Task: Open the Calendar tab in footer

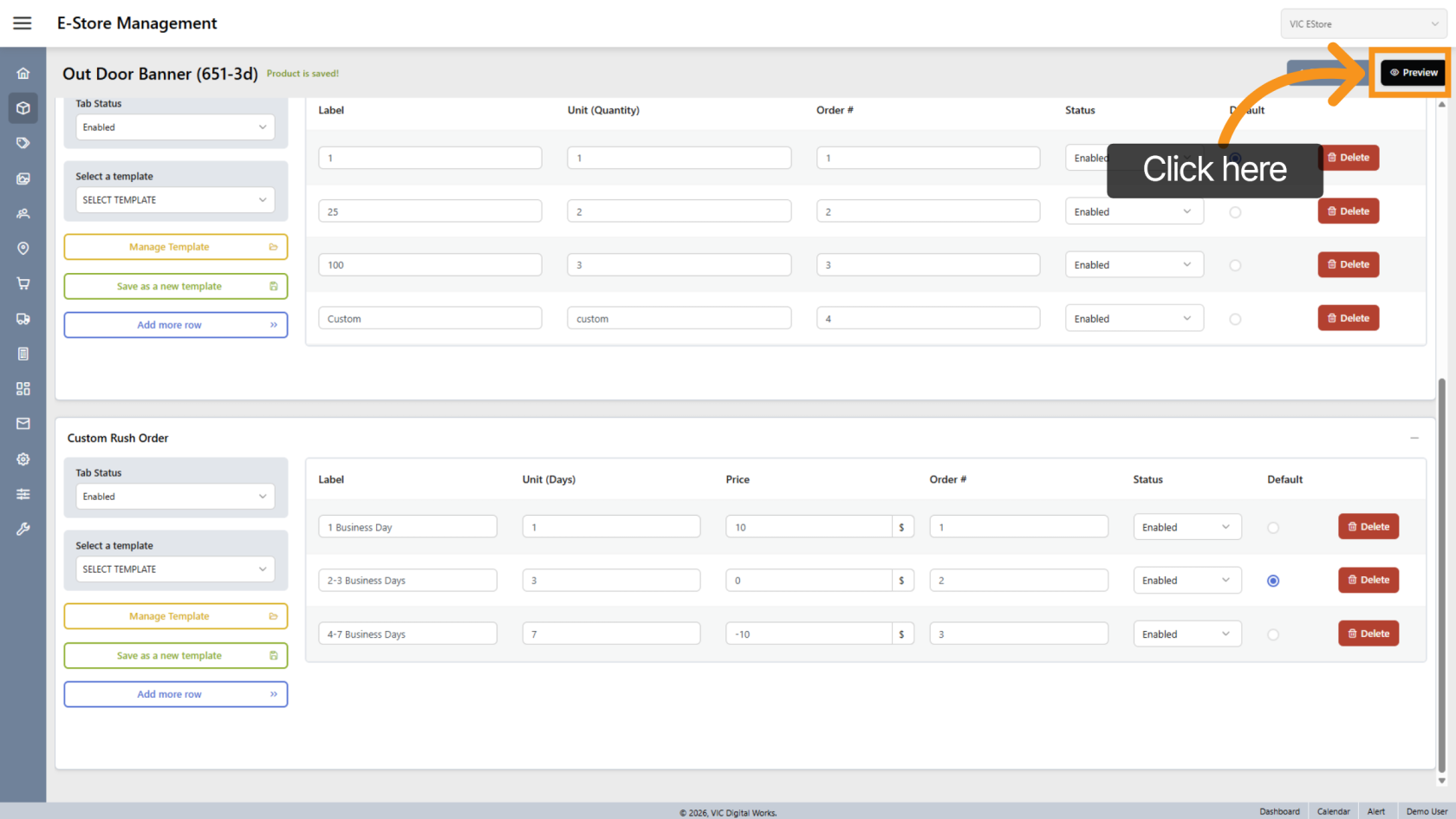Action: [x=1333, y=811]
